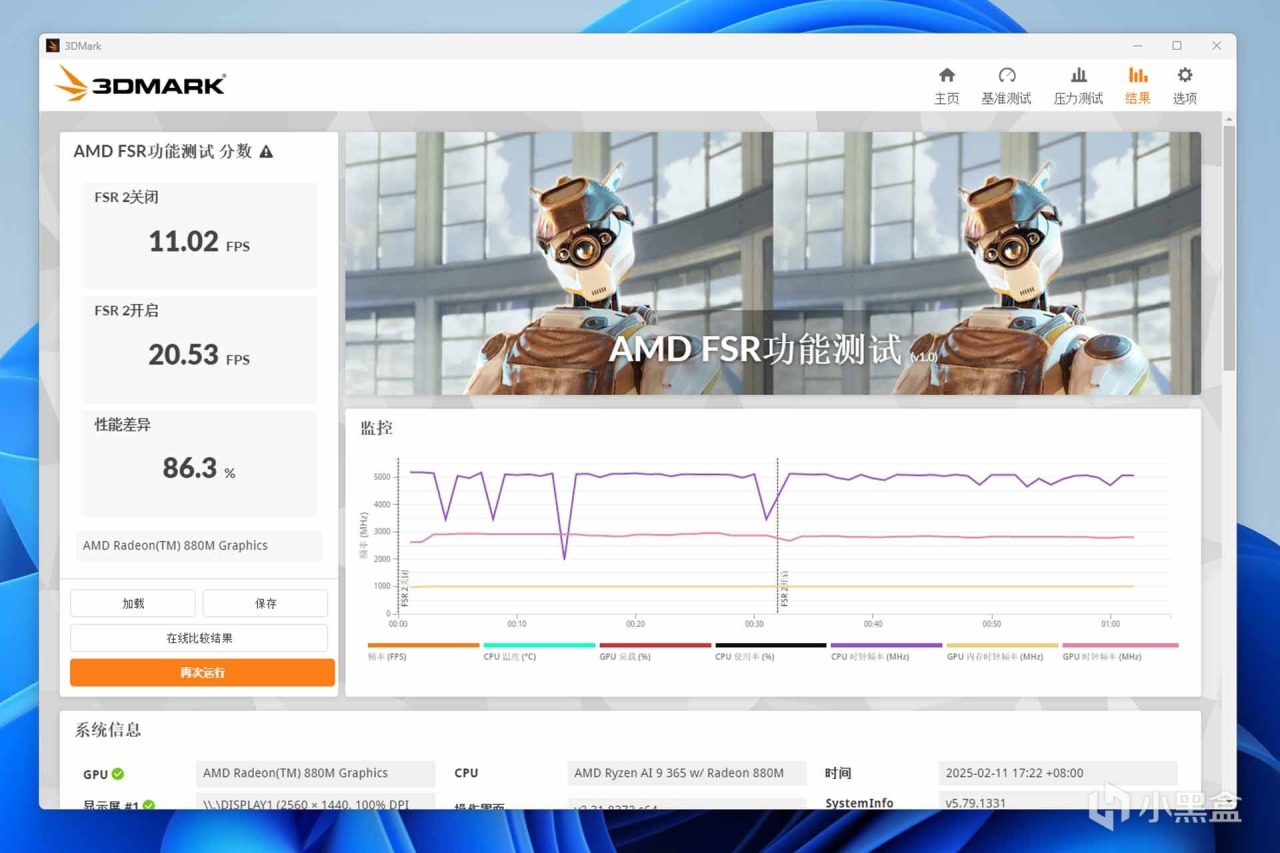The height and width of the screenshot is (853, 1280).
Task: Open the 压力测试 stress test tab
Action: pyautogui.click(x=1078, y=86)
